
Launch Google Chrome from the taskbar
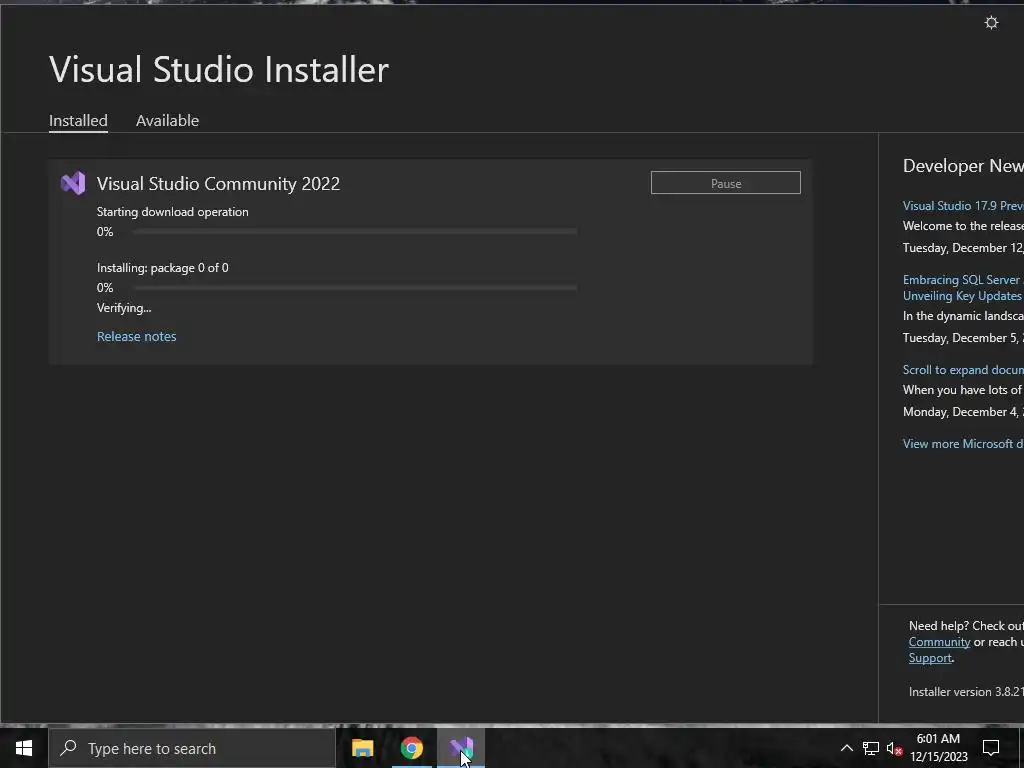click(412, 748)
